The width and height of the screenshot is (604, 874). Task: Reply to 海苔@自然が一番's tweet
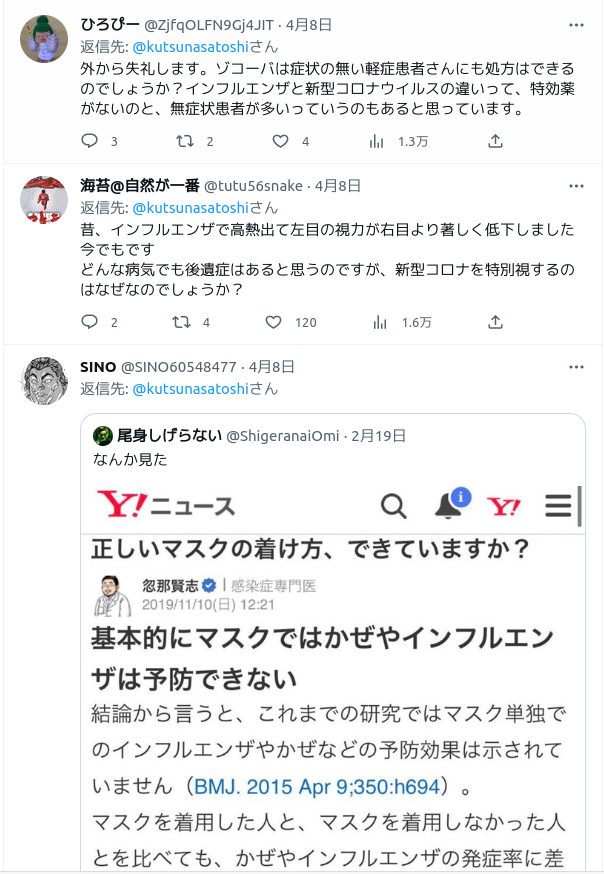tap(90, 322)
